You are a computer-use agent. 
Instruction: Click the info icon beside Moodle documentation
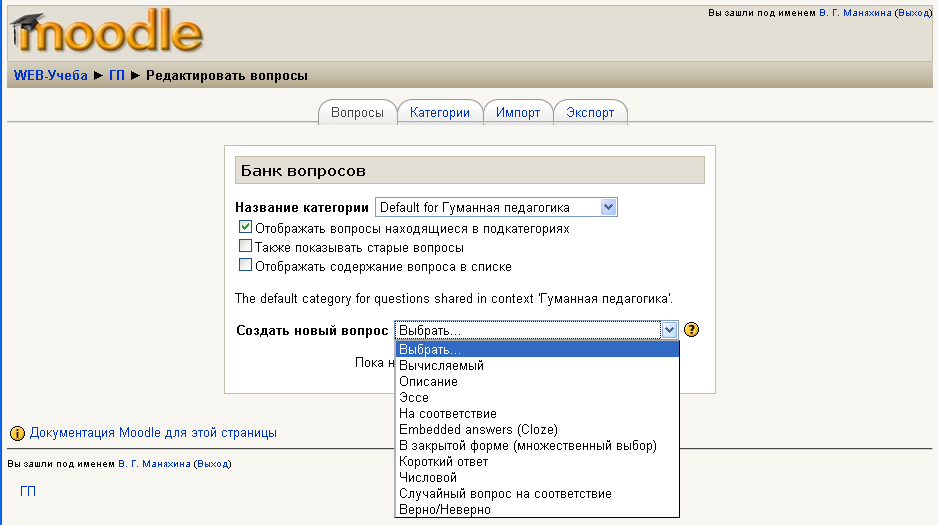[17, 433]
